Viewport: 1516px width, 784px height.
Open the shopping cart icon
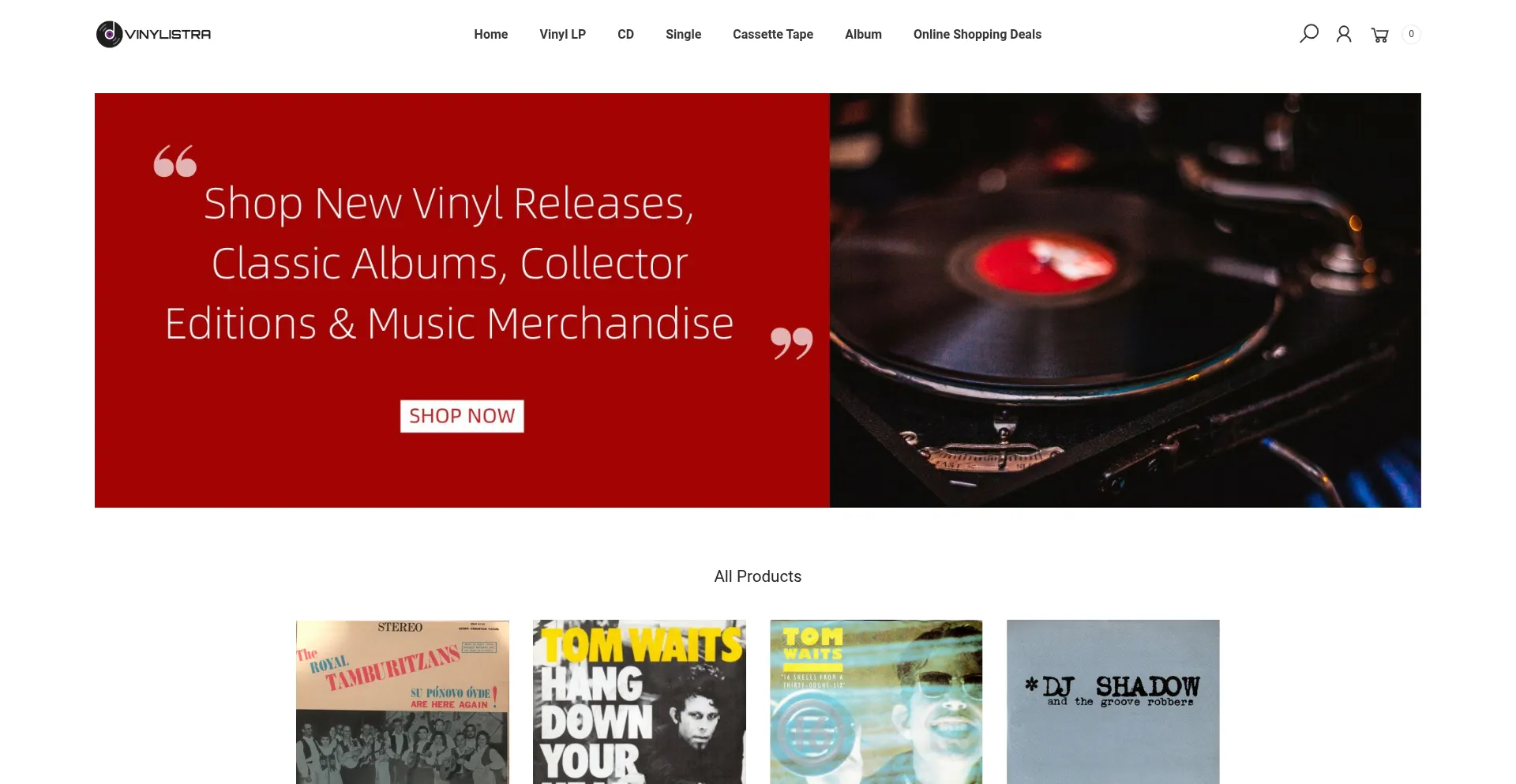pos(1379,35)
